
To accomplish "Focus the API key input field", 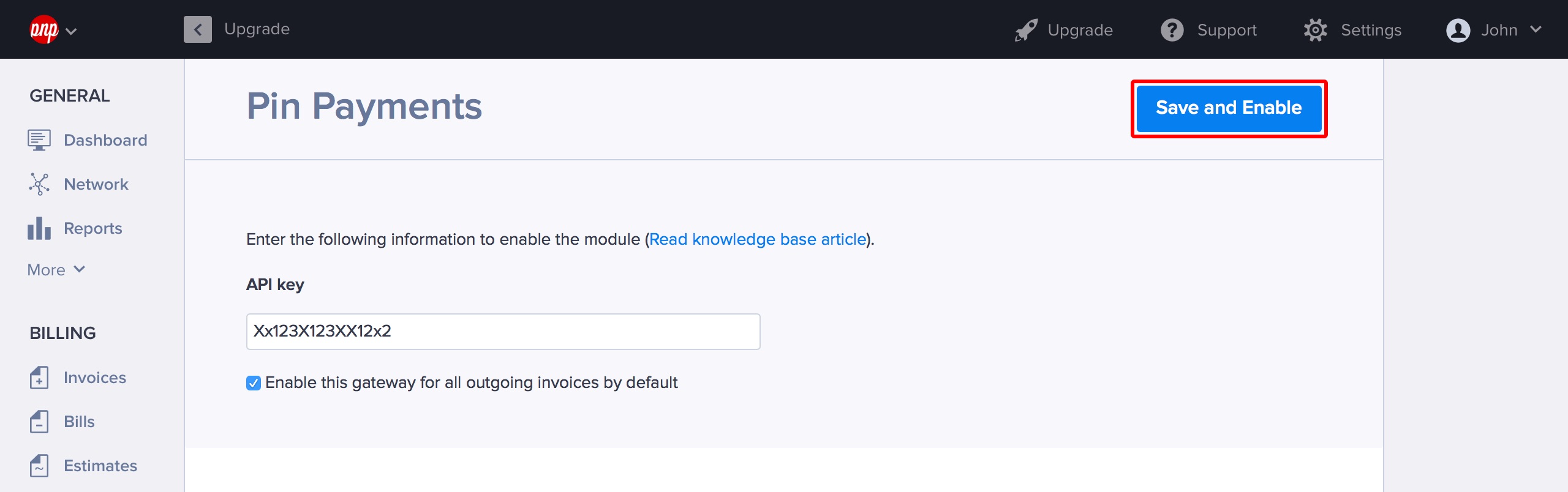I will pos(503,332).
